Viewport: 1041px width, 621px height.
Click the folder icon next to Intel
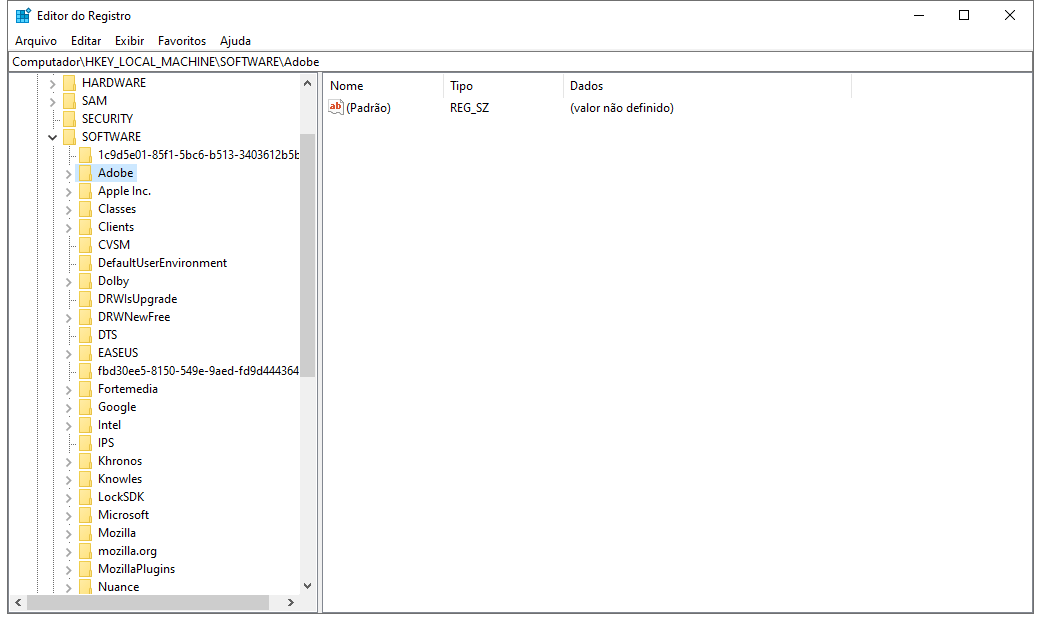pyautogui.click(x=85, y=425)
